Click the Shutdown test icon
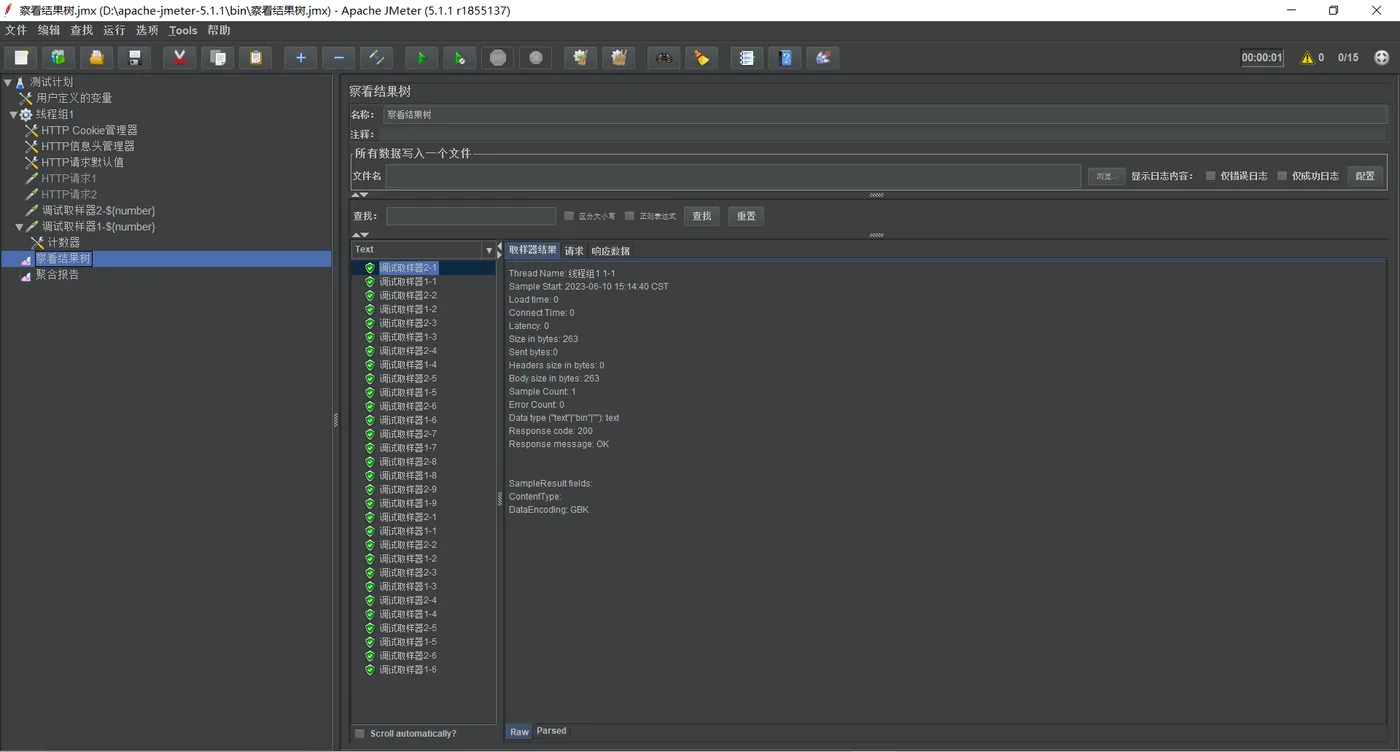The width and height of the screenshot is (1400, 752). pyautogui.click(x=536, y=58)
